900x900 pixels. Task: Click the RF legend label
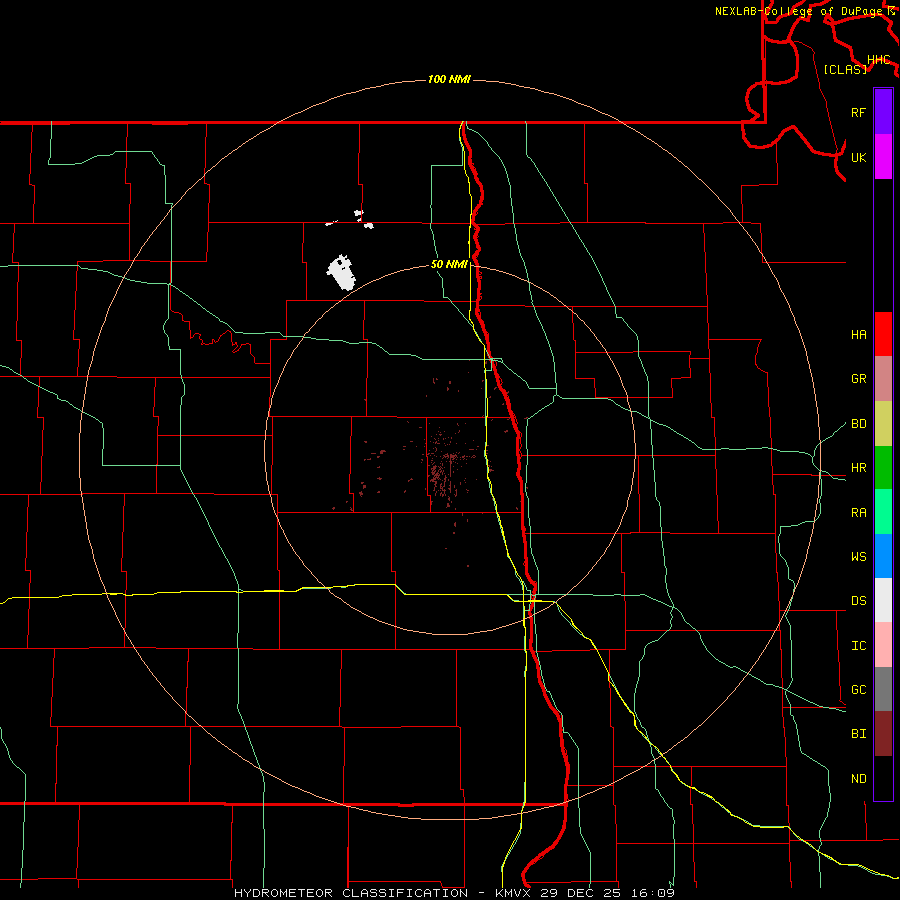(x=858, y=112)
